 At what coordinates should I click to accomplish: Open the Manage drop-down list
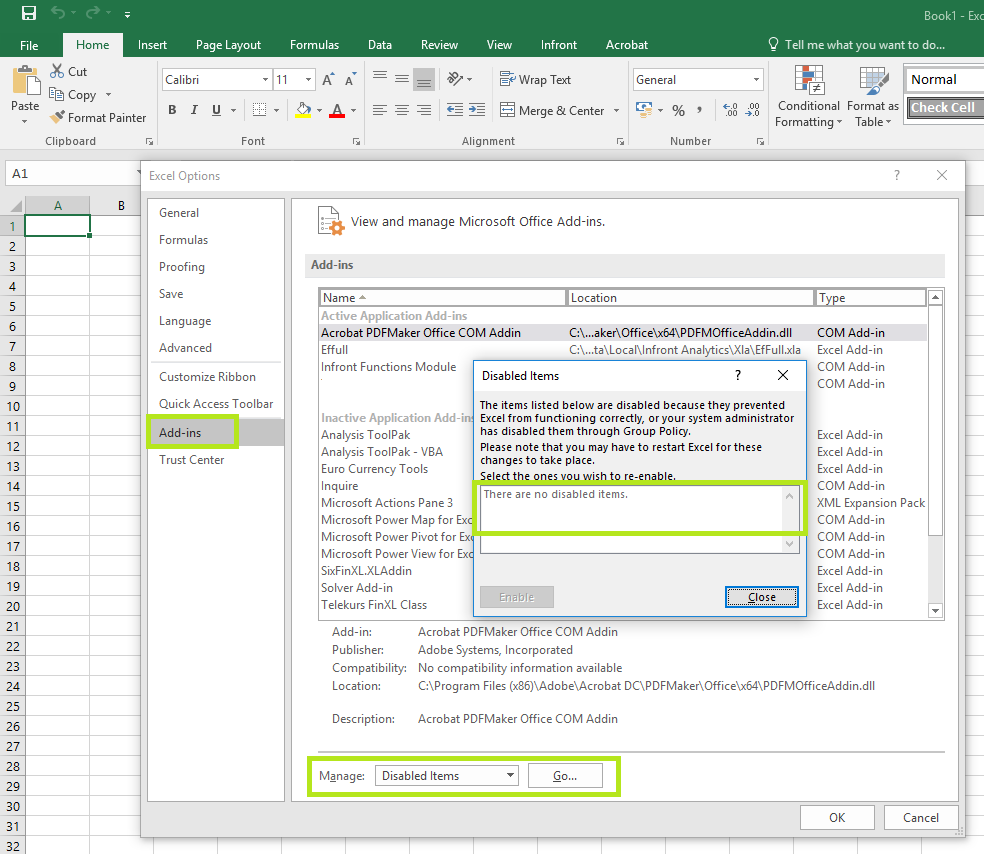tap(447, 776)
